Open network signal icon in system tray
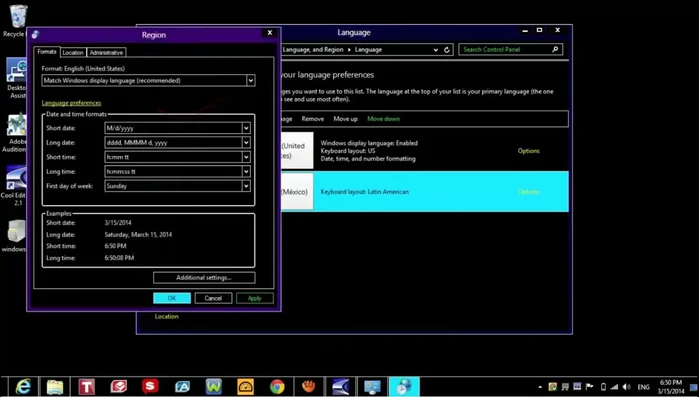The width and height of the screenshot is (699, 397). point(614,387)
